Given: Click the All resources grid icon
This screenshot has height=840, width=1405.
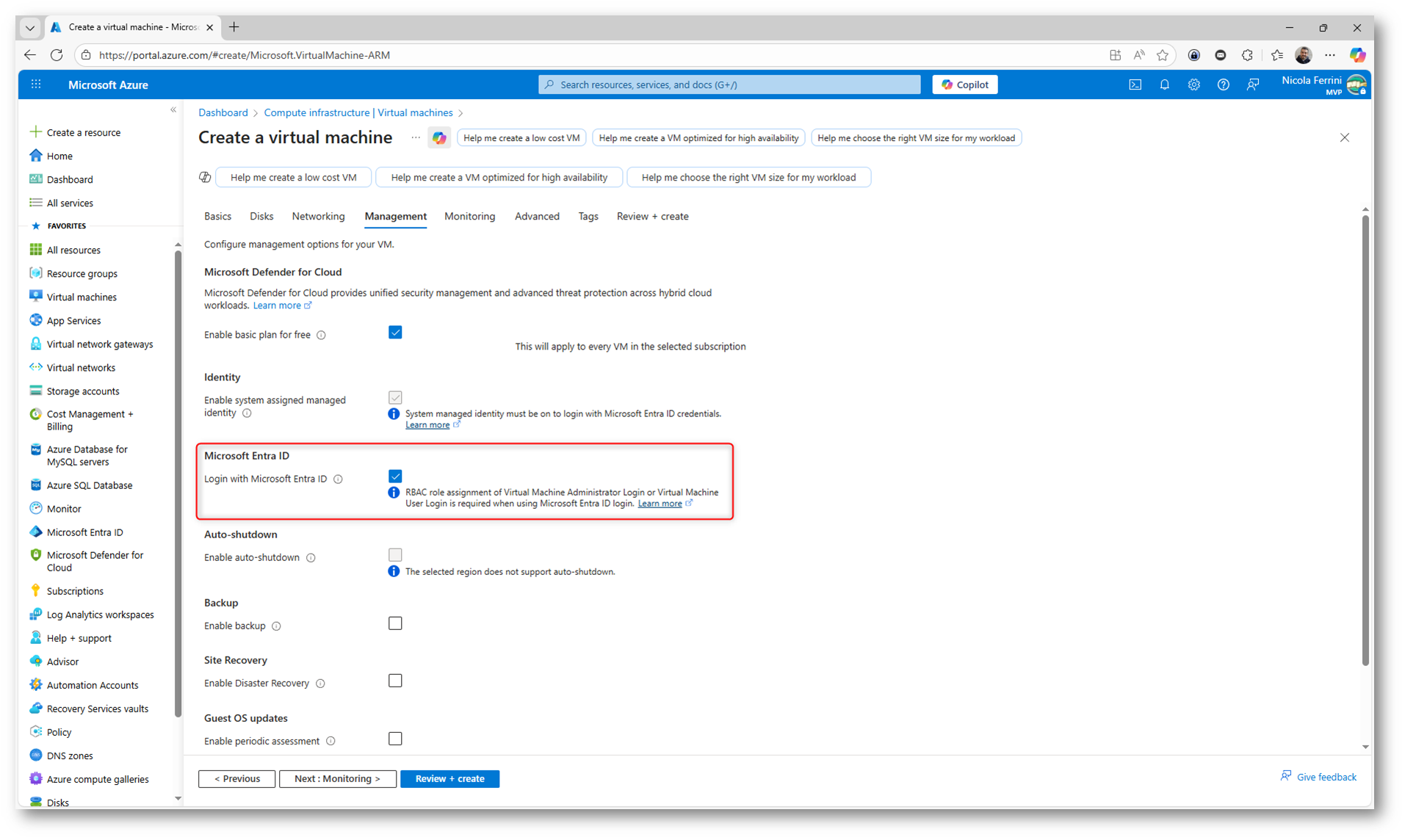Looking at the screenshot, I should [x=35, y=250].
